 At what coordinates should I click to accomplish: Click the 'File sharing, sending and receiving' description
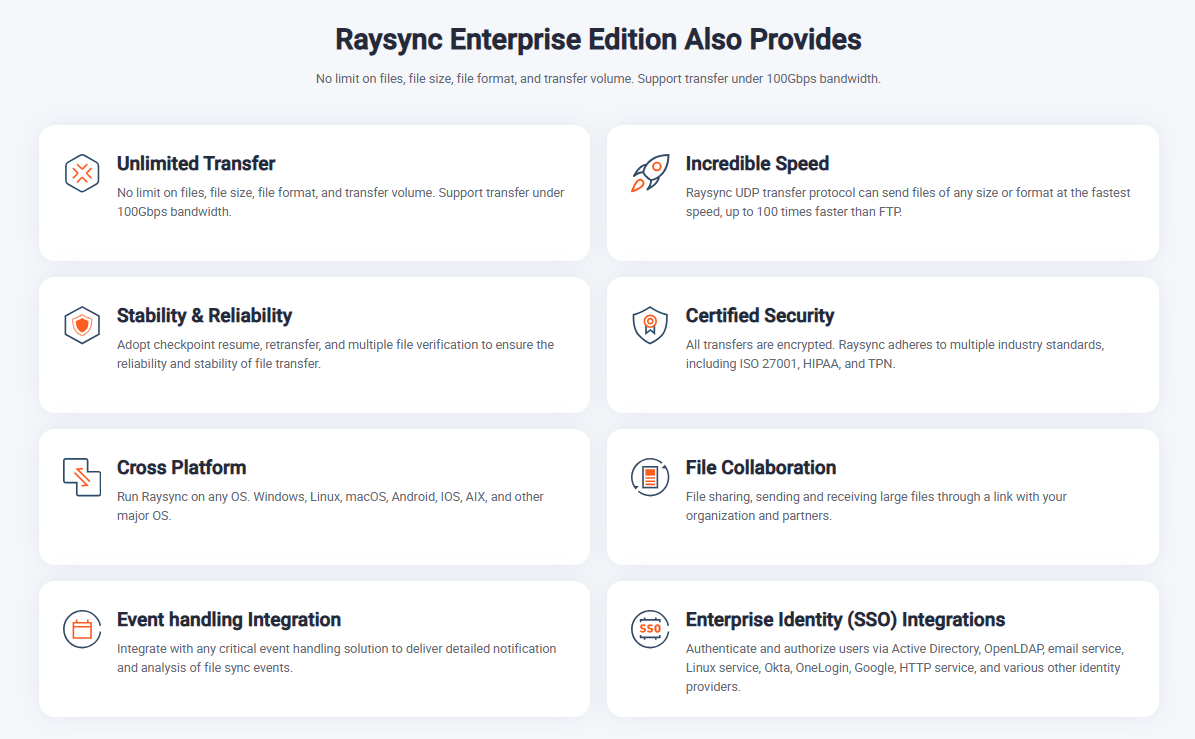pyautogui.click(x=876, y=506)
